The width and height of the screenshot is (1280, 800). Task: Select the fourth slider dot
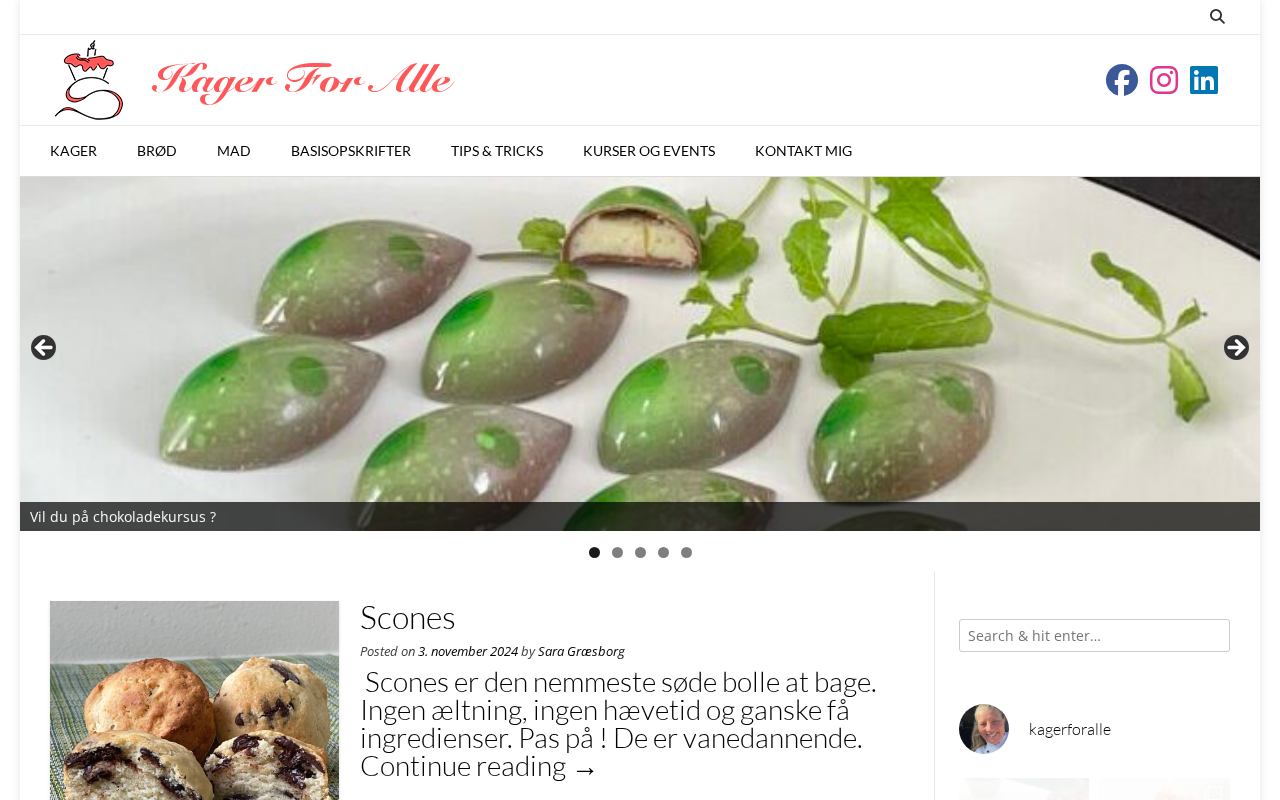pos(663,553)
